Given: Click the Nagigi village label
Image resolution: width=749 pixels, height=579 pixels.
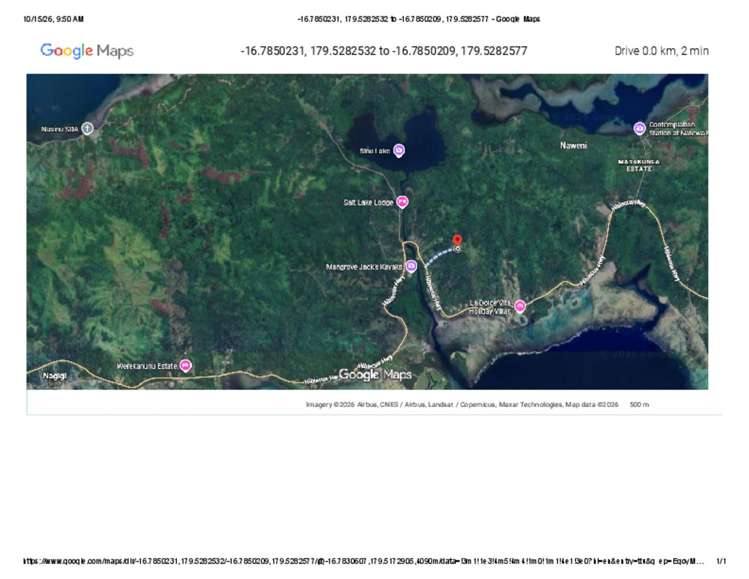Looking at the screenshot, I should pyautogui.click(x=54, y=375).
